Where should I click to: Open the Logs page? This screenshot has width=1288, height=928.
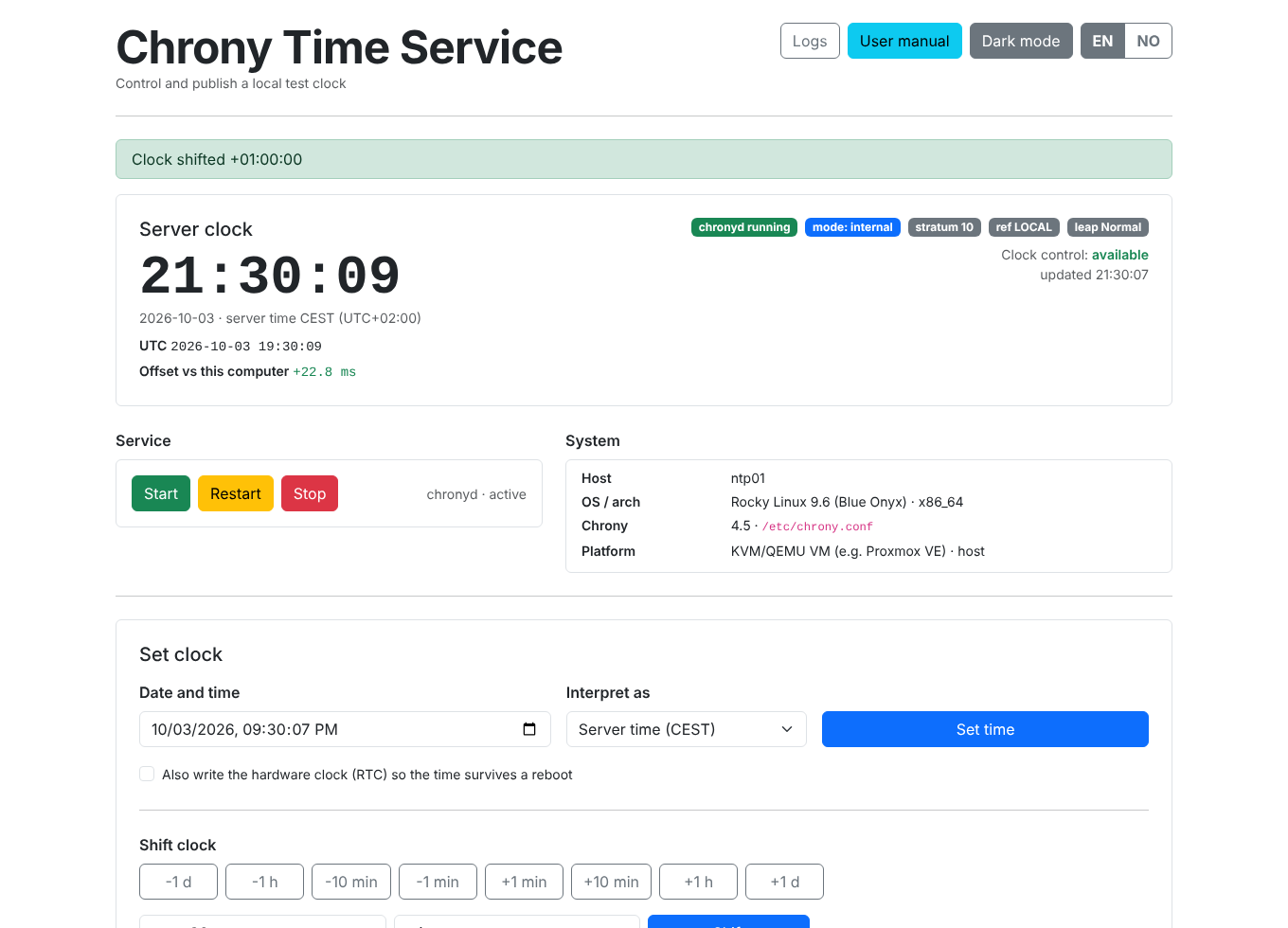click(x=810, y=41)
